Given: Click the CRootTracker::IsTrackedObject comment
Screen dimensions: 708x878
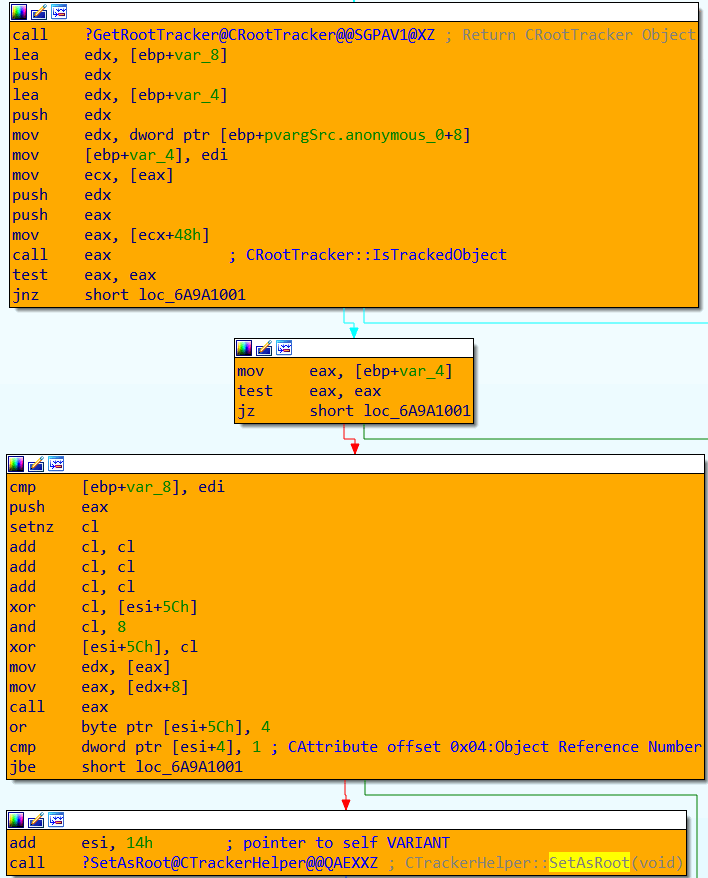Looking at the screenshot, I should [376, 255].
